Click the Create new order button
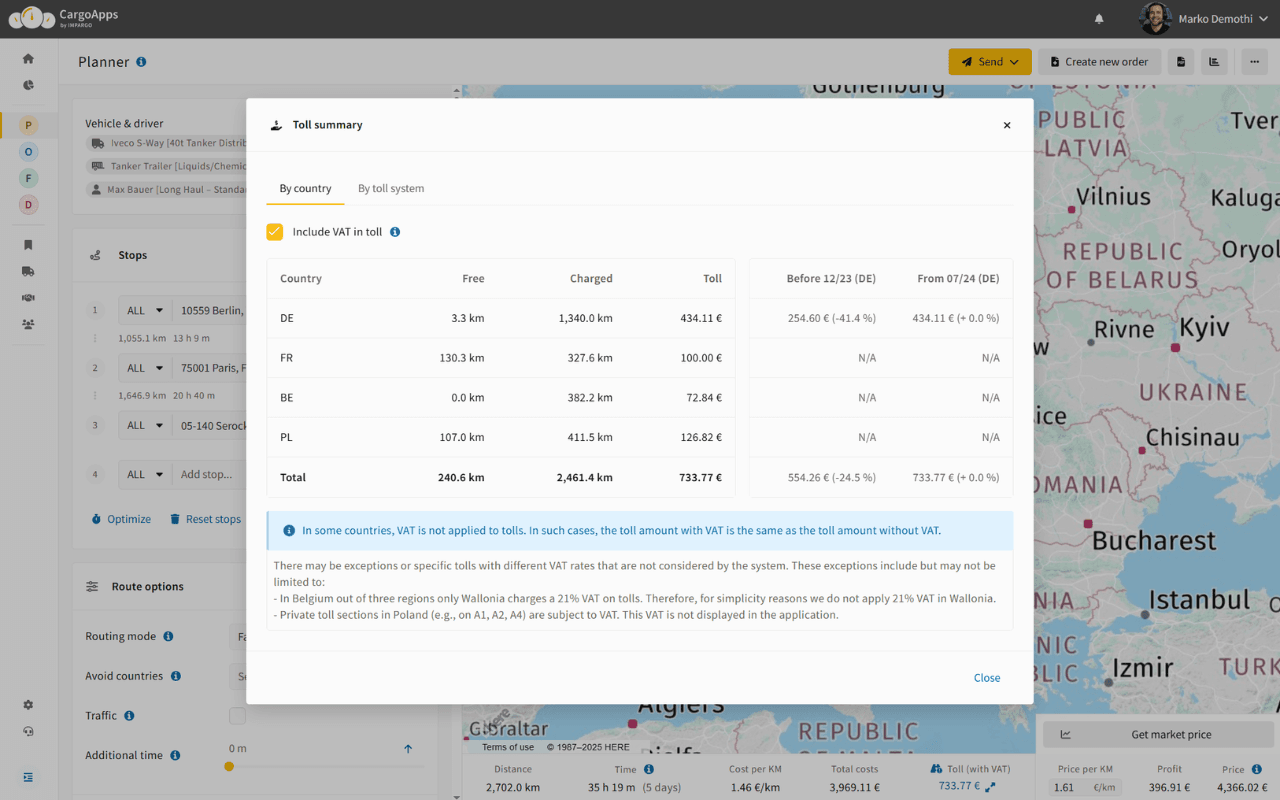Image resolution: width=1280 pixels, height=800 pixels. pyautogui.click(x=1099, y=61)
